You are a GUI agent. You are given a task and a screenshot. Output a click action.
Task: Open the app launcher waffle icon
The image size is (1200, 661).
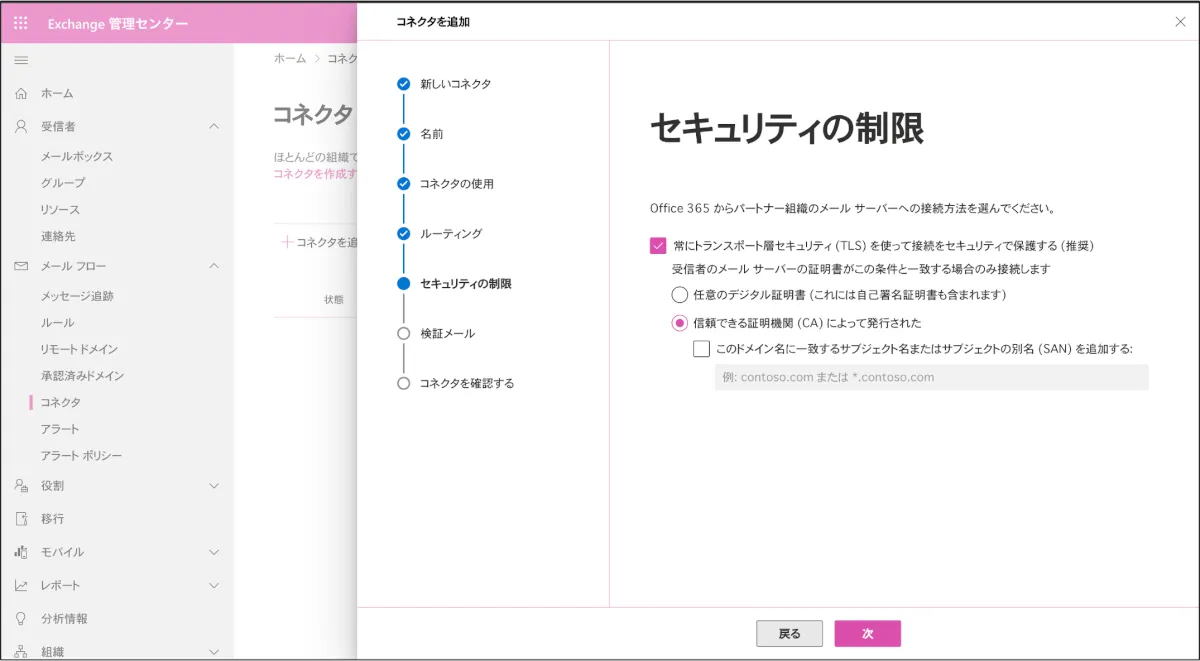pos(21,24)
